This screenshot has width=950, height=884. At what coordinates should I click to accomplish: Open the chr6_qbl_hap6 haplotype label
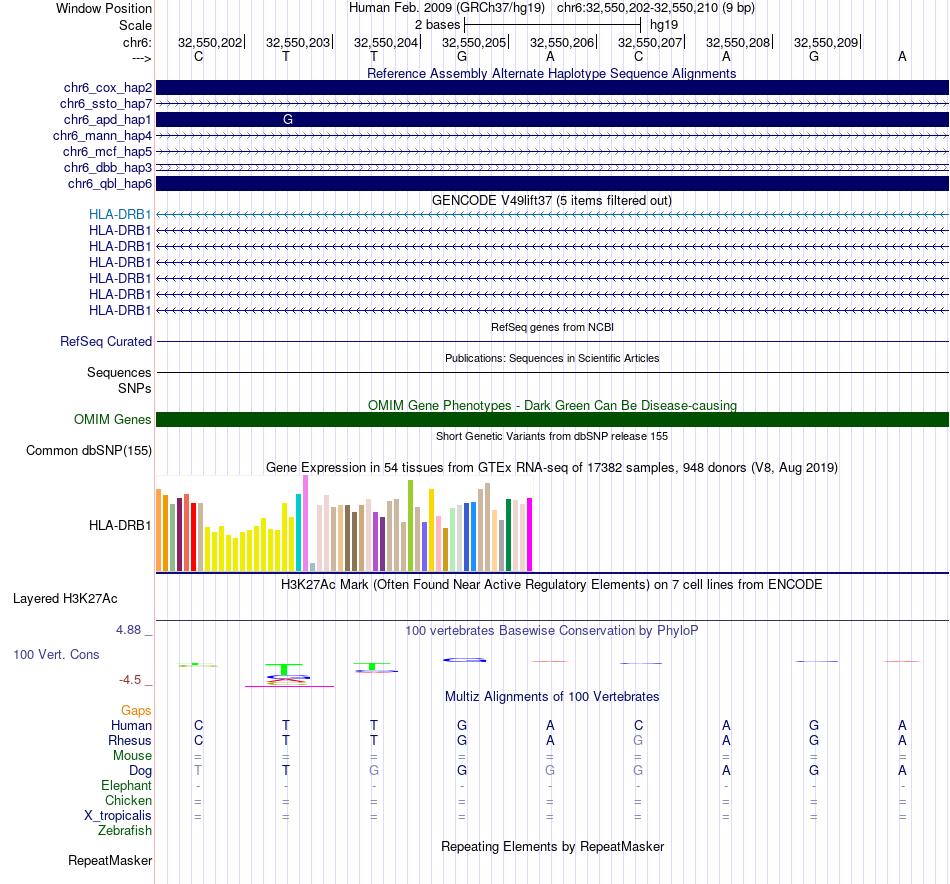[110, 184]
